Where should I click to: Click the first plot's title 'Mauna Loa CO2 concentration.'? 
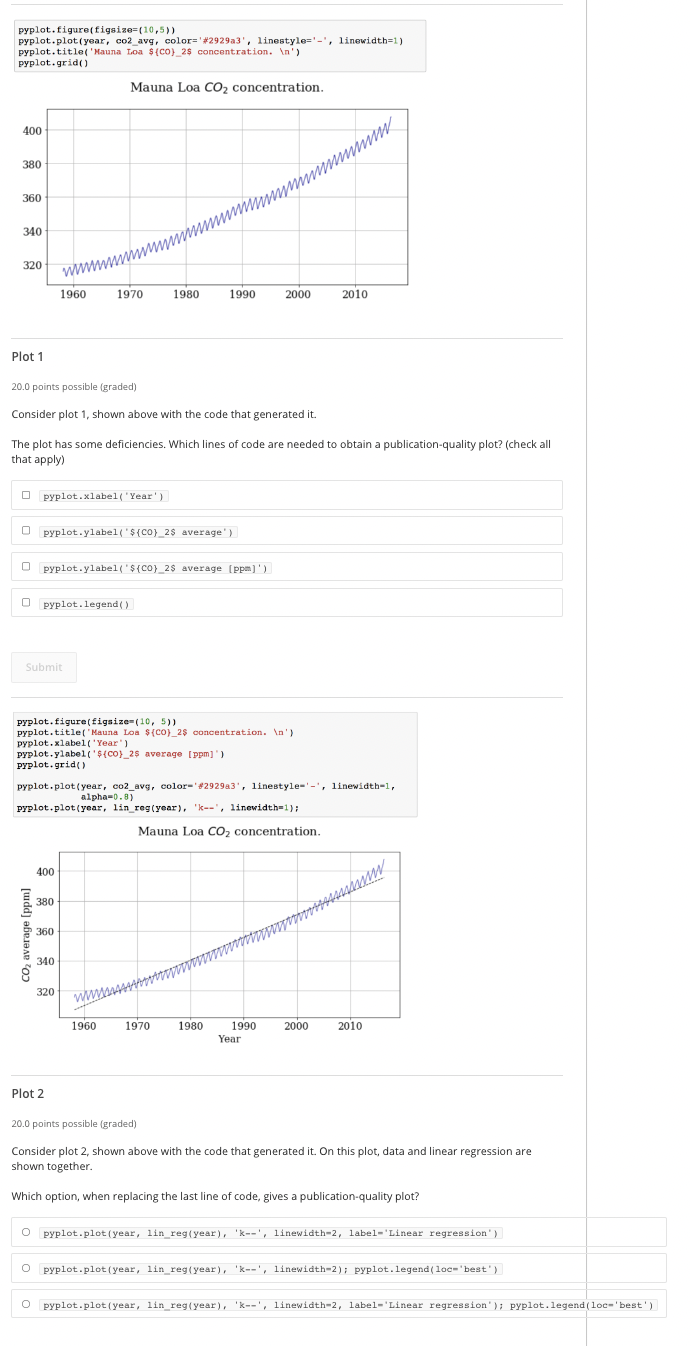(227, 88)
